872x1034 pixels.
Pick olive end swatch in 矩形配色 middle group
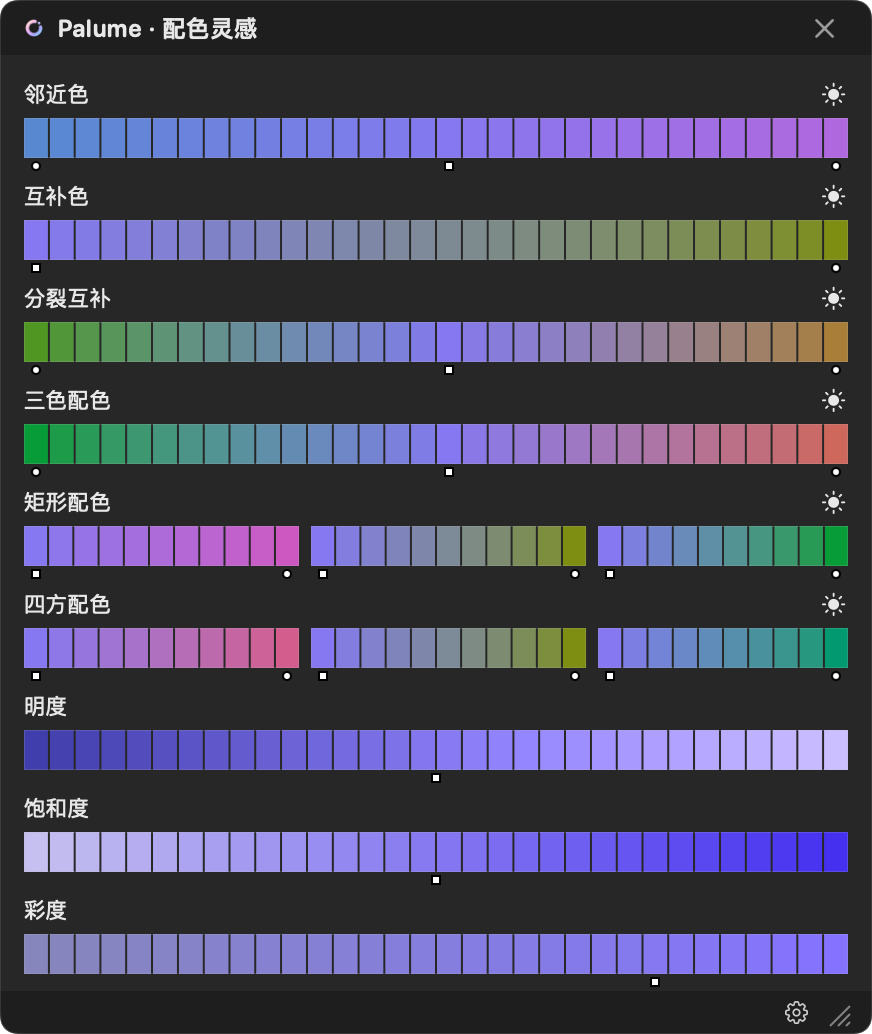[x=574, y=546]
